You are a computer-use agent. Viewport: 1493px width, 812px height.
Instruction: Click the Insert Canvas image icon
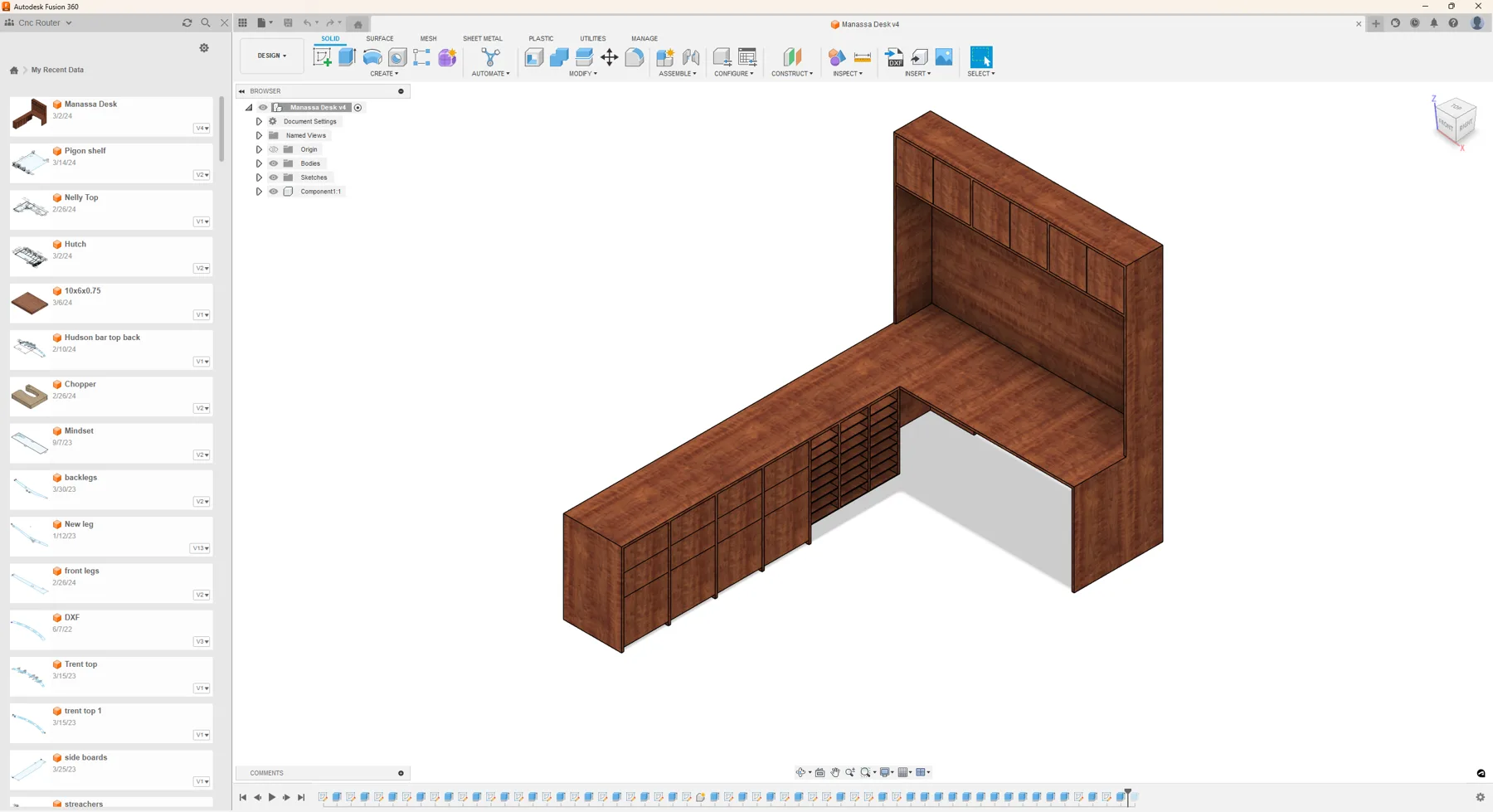944,57
